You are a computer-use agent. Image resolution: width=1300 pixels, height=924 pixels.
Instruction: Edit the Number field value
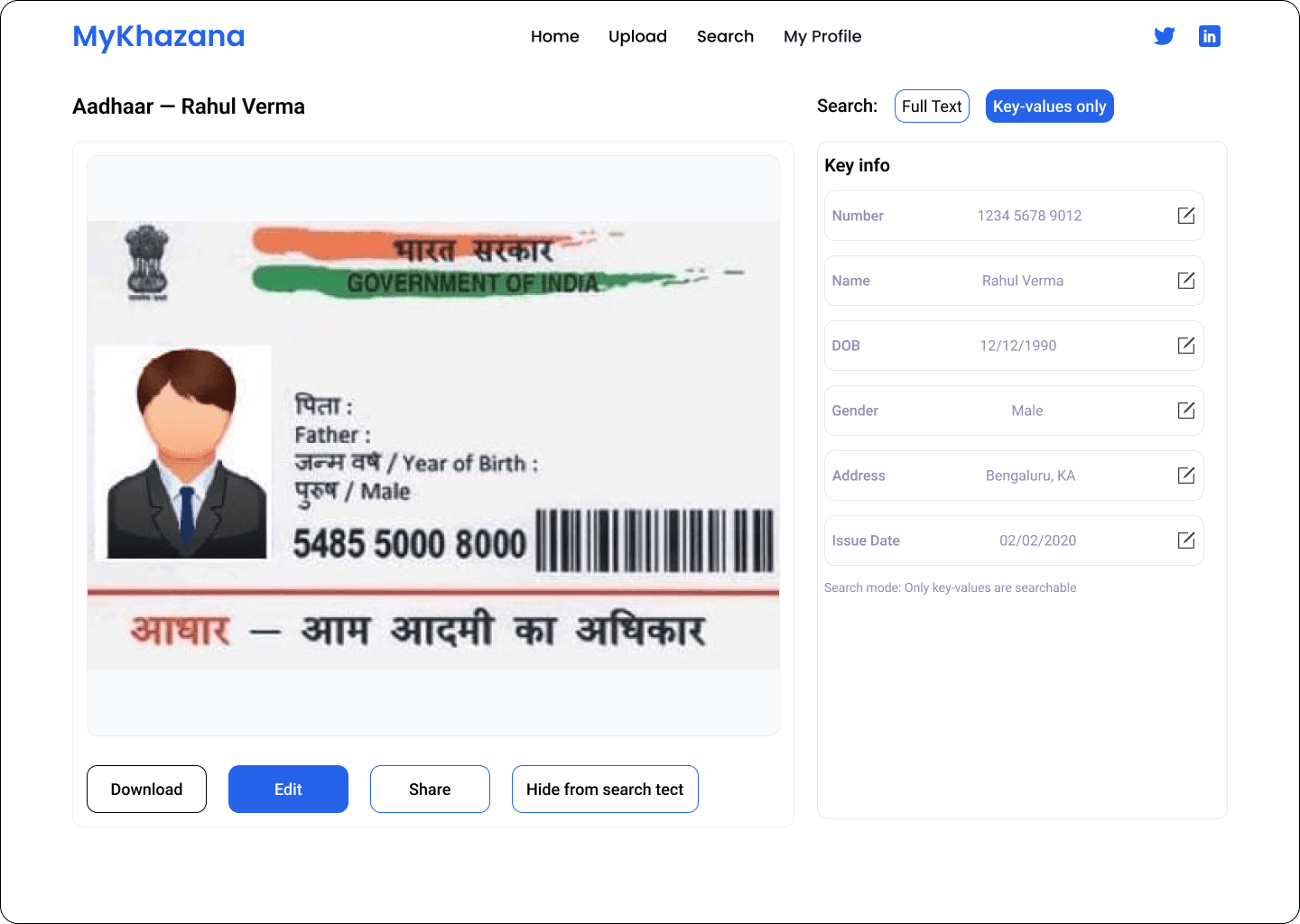click(1186, 216)
